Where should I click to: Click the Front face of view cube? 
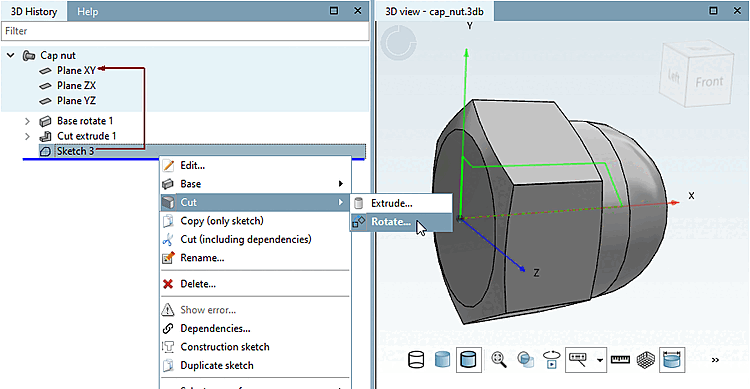click(x=710, y=82)
